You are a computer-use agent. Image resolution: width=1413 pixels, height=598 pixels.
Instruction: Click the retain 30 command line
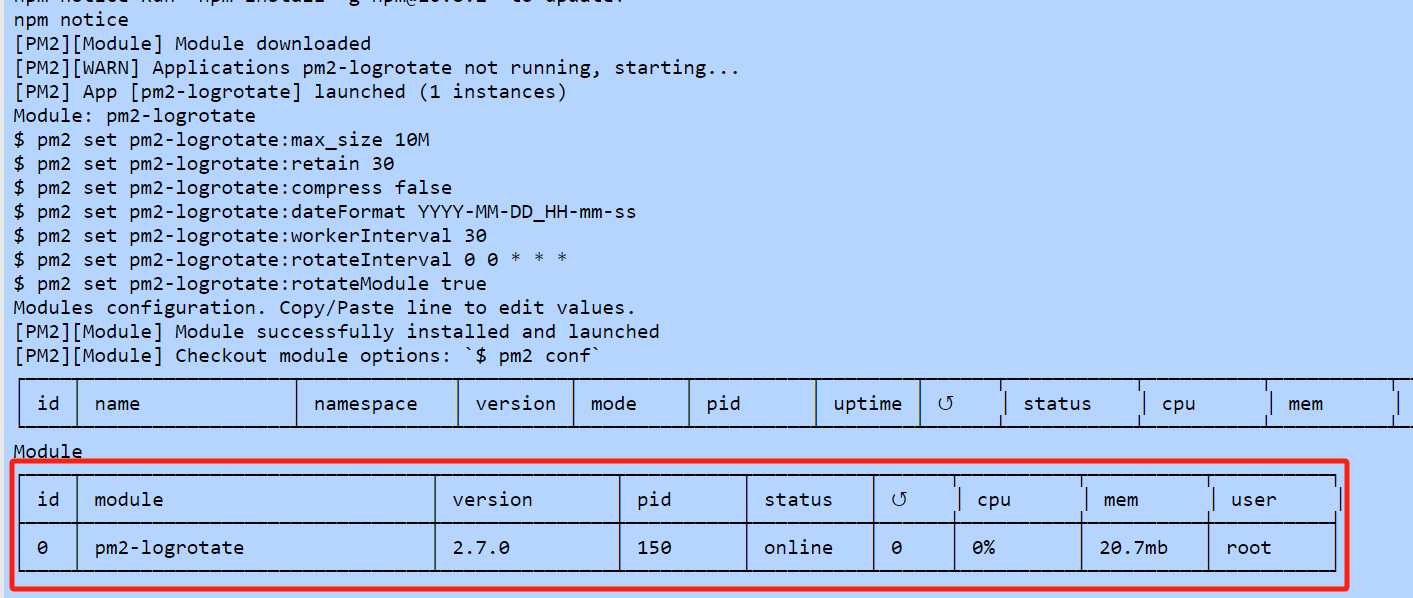(x=204, y=164)
